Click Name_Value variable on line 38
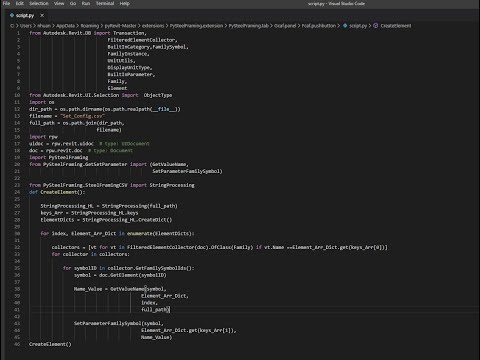The width and height of the screenshot is (480, 360). pyautogui.click(x=88, y=289)
